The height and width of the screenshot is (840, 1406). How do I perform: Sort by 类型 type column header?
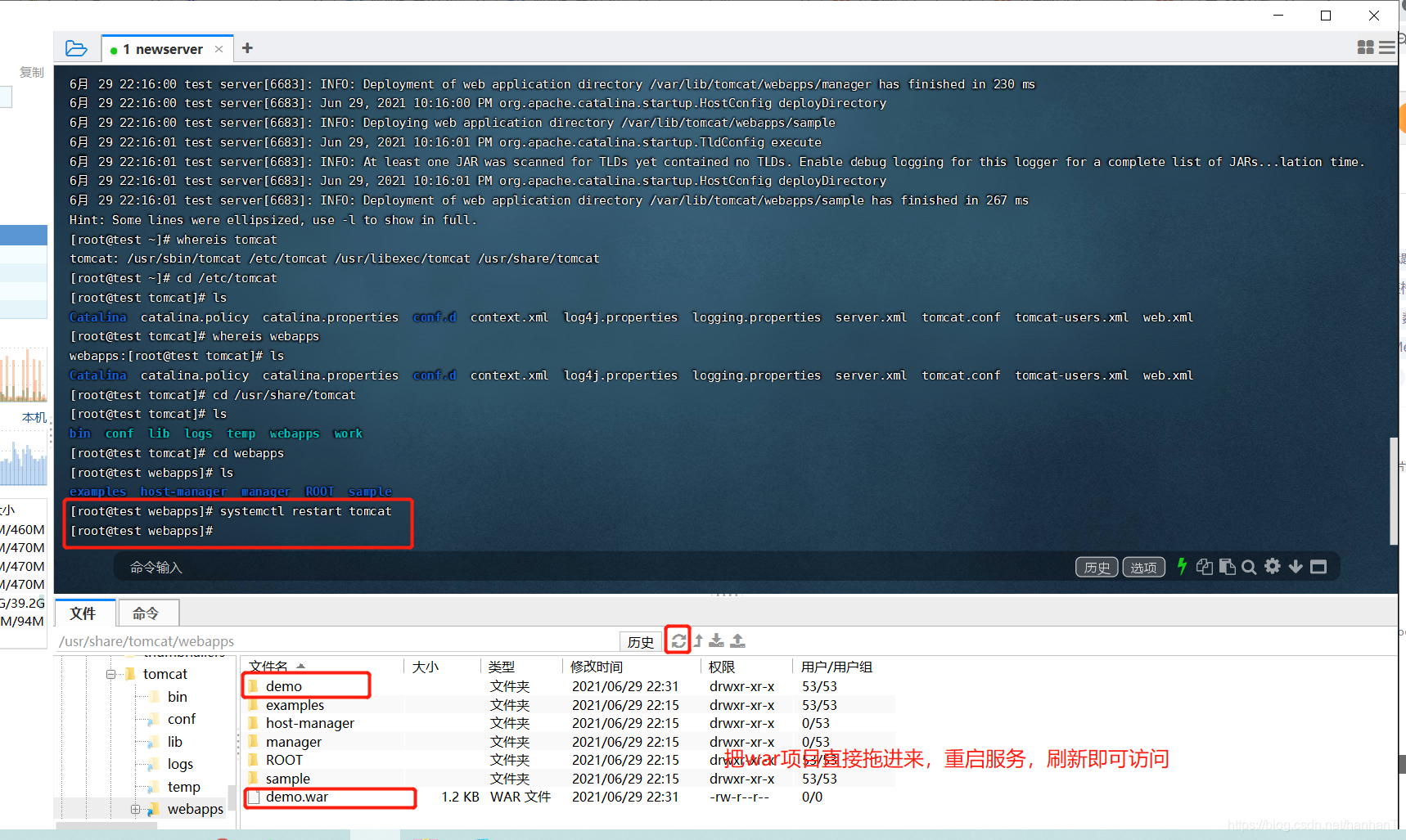[x=520, y=667]
